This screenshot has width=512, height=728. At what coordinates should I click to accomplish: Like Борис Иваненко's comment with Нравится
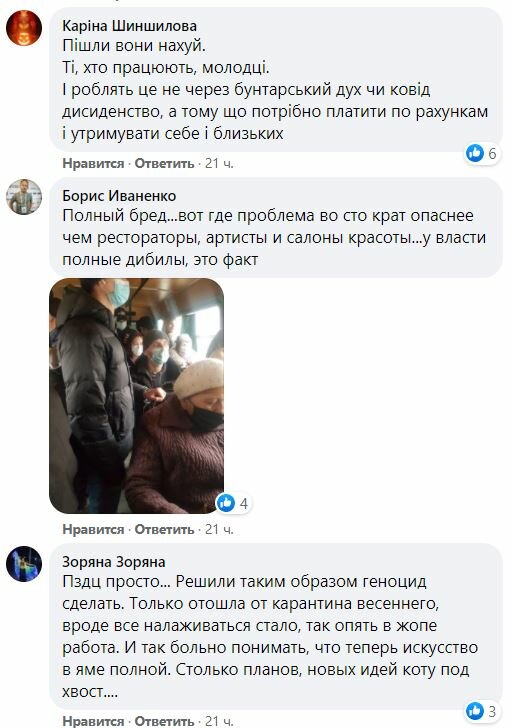[x=93, y=529]
